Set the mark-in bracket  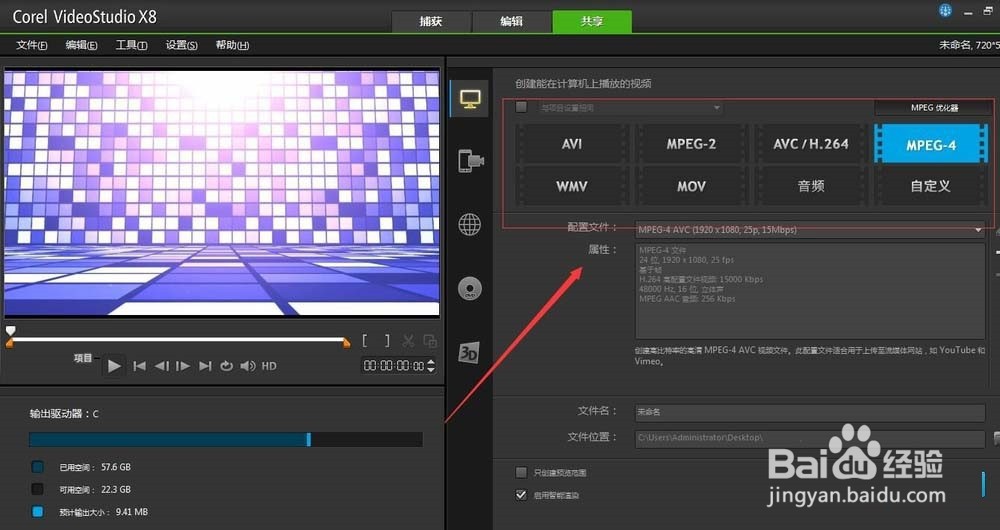365,341
